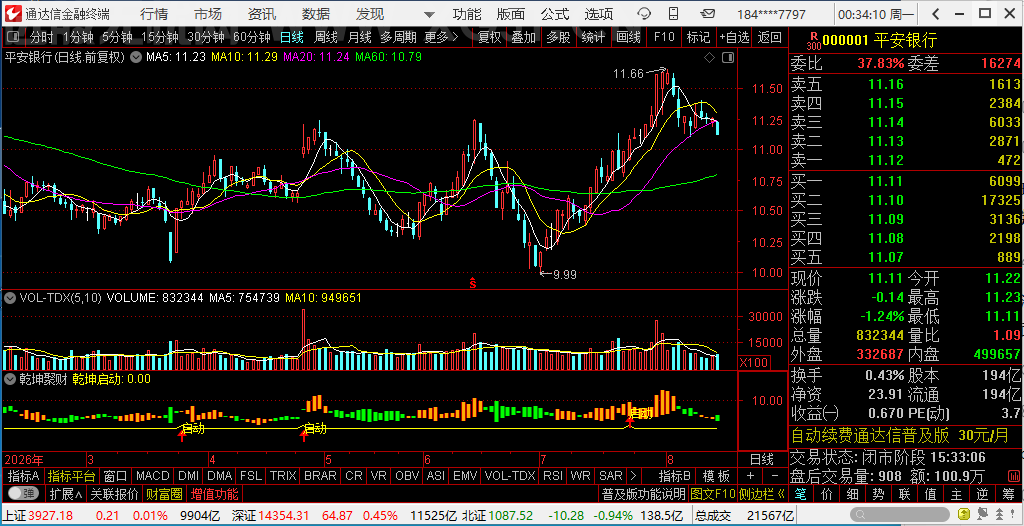
Task: Click the R300 badge by stock code
Action: (814, 41)
